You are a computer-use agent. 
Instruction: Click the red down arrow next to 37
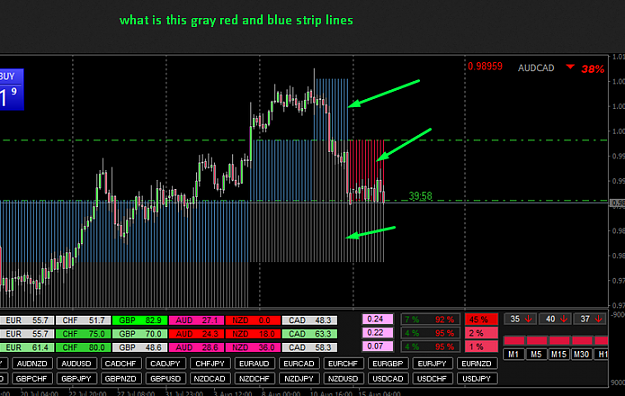[598, 319]
